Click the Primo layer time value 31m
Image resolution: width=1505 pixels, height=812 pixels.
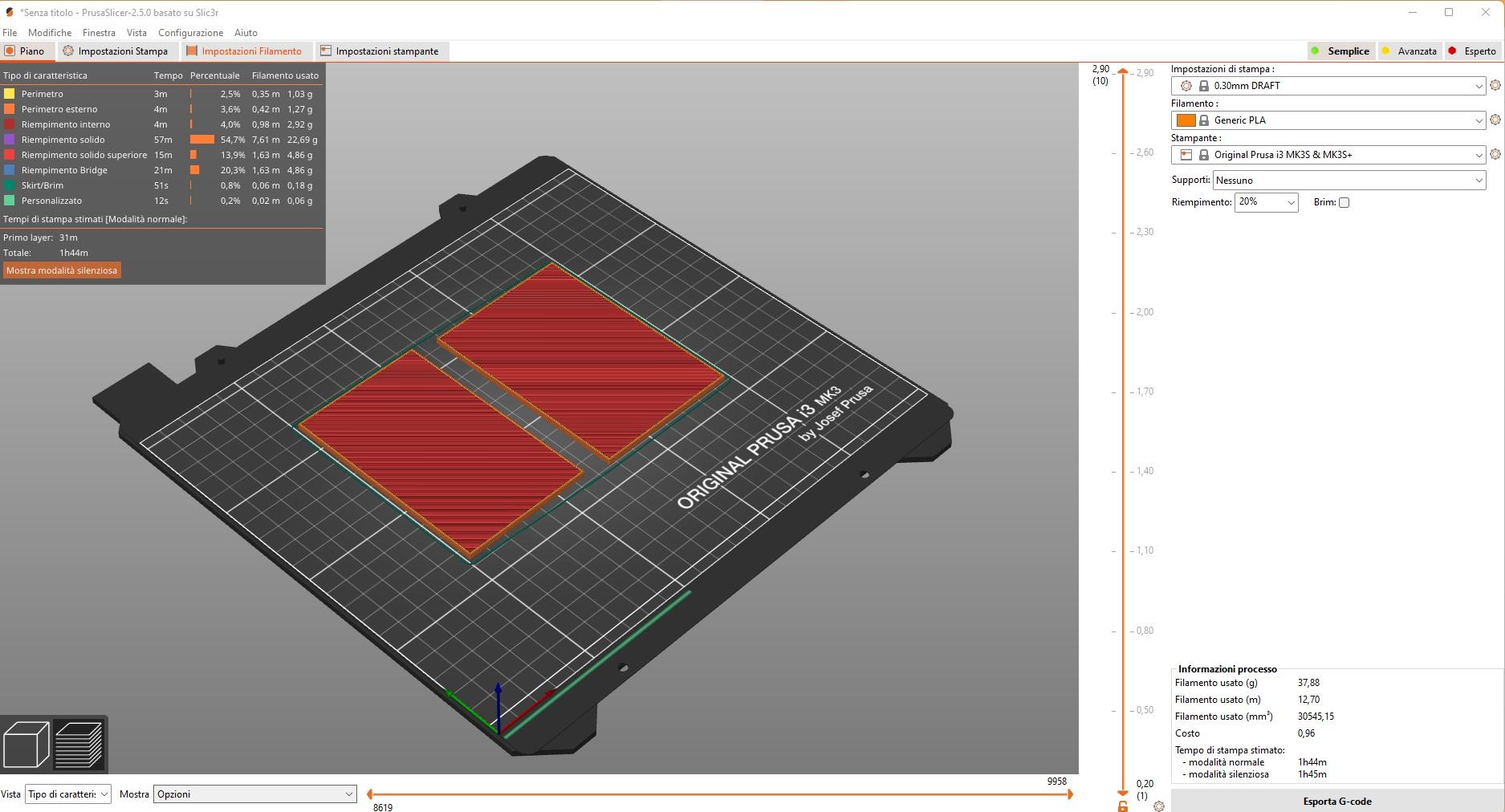68,238
